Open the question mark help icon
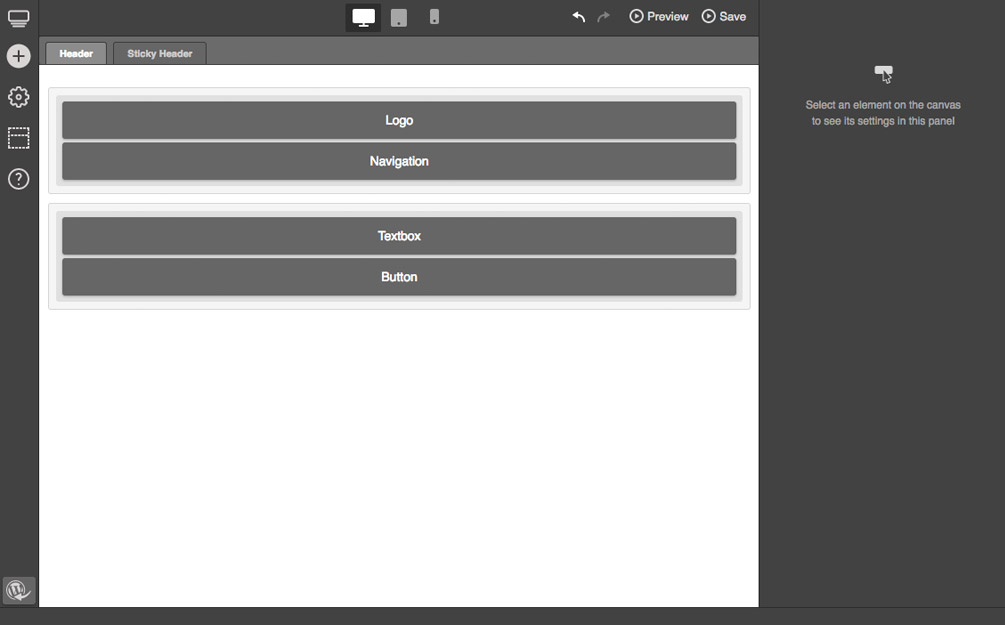Screen dimensions: 1005x625 [19, 179]
